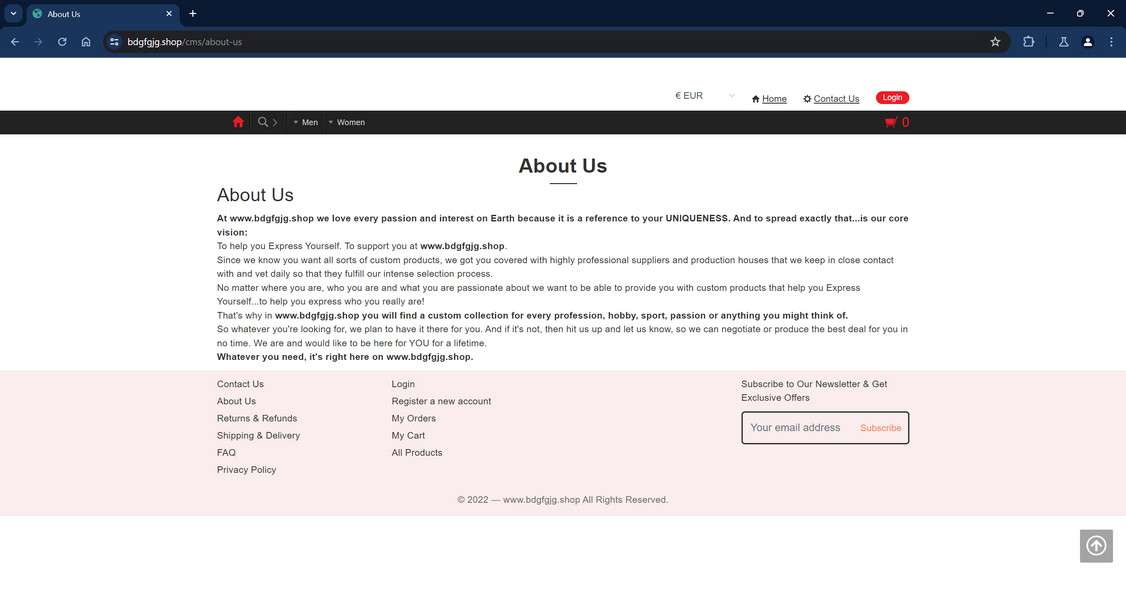Bookmark this page with the star icon
Image resolution: width=1126 pixels, height=602 pixels.
click(995, 42)
